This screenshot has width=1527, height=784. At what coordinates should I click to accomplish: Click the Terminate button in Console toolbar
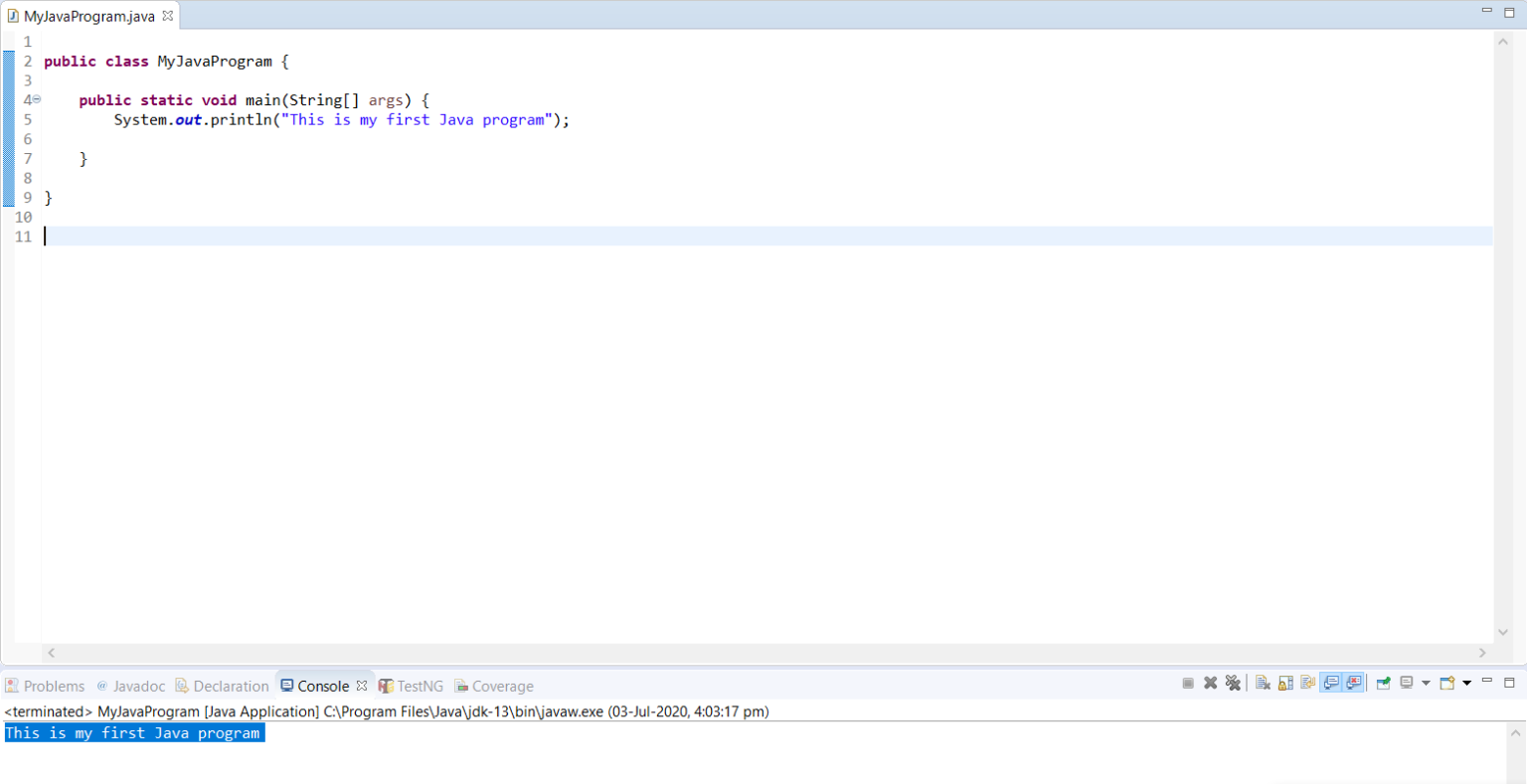1189,683
